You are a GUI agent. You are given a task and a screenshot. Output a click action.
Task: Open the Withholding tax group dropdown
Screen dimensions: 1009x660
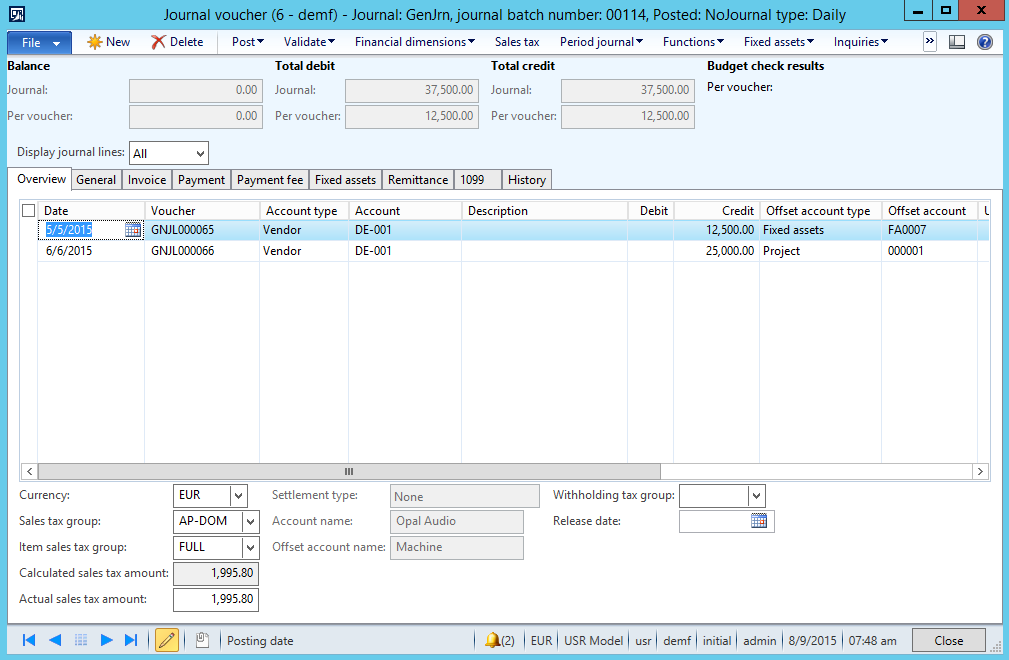[x=756, y=495]
